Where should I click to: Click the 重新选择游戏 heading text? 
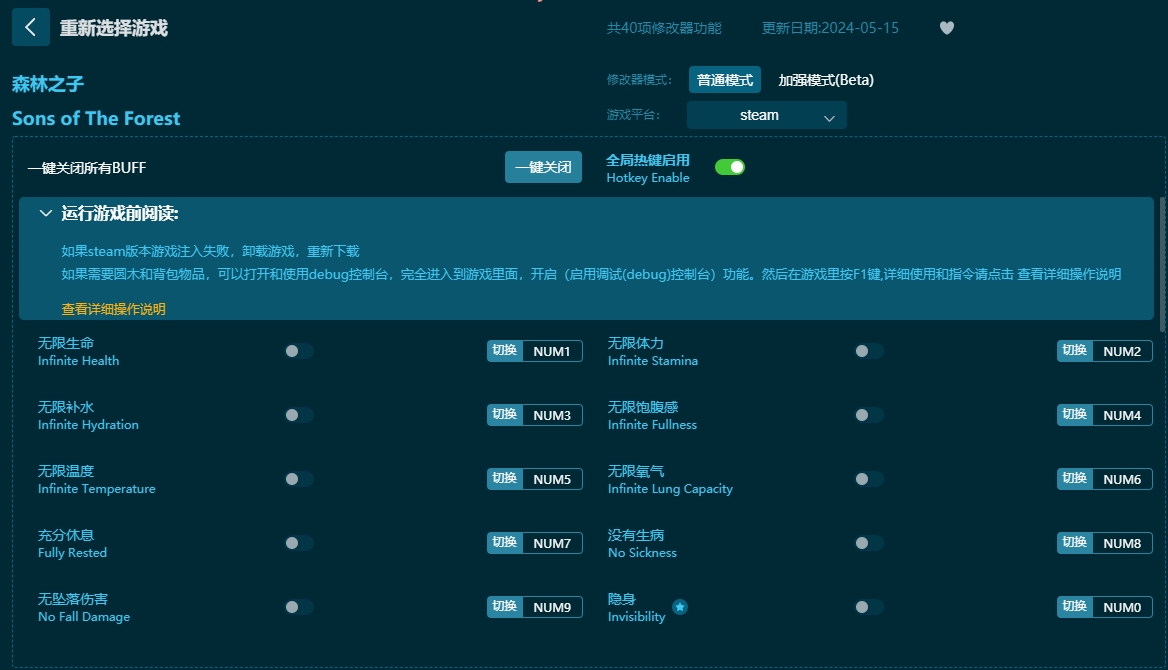(113, 28)
